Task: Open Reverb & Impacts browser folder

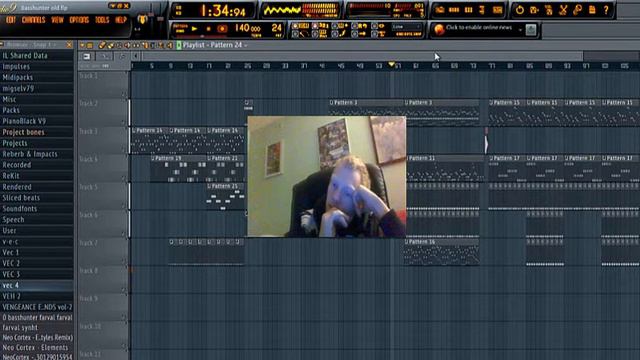Action: [37, 154]
